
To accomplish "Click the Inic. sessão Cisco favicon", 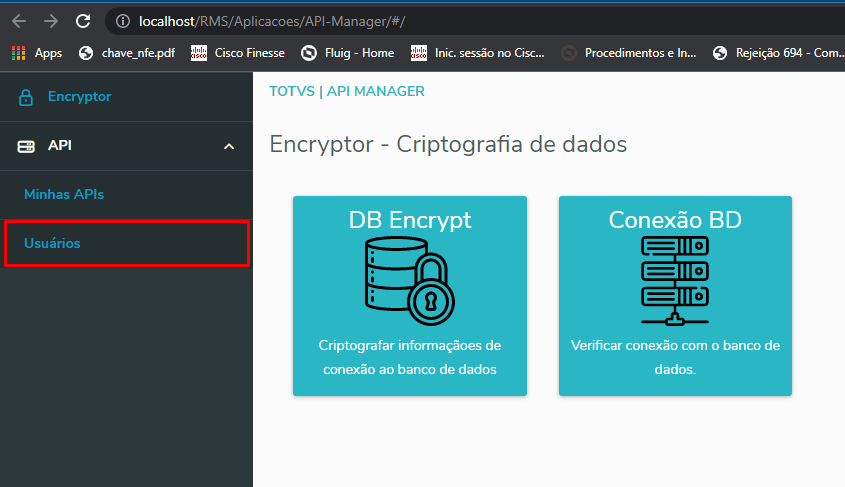I will (419, 53).
